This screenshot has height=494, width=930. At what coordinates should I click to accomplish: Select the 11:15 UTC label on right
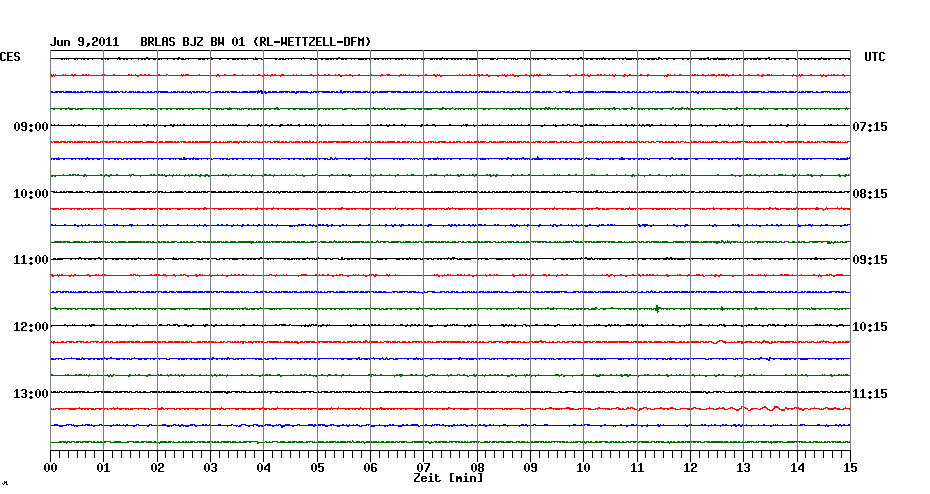click(x=869, y=394)
